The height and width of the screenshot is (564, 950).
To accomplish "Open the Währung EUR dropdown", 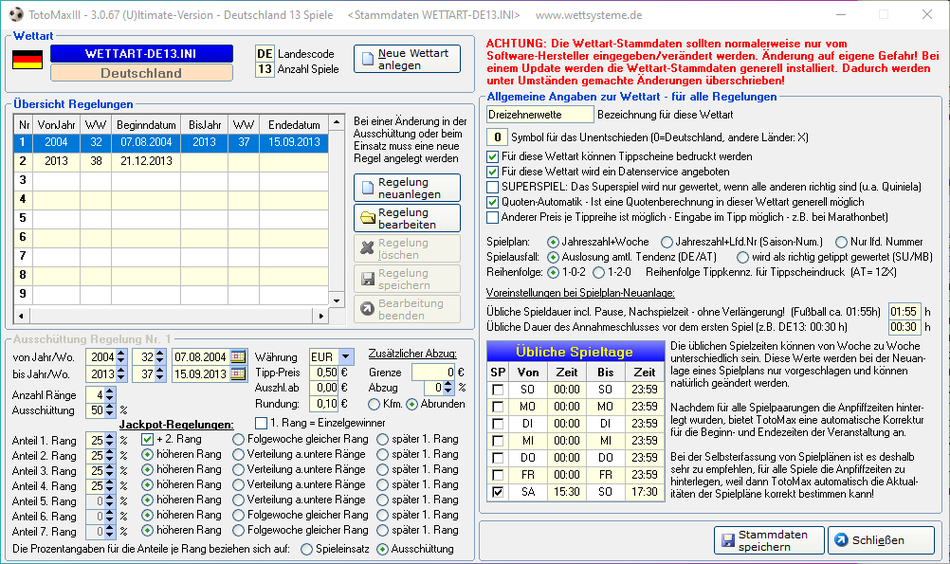I will tap(346, 357).
